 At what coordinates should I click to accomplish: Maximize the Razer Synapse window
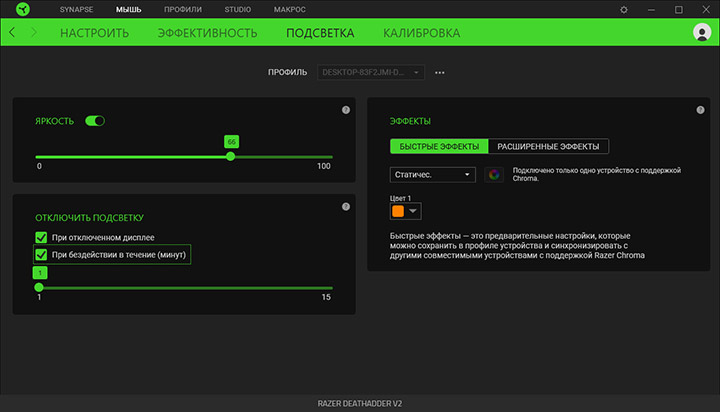[679, 10]
